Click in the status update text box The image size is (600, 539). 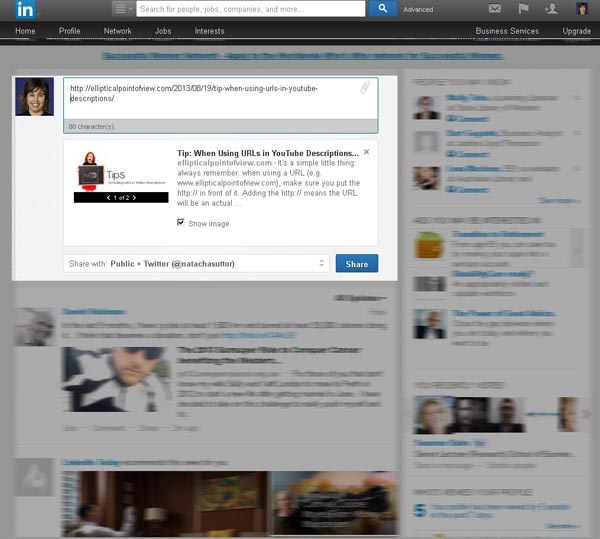click(x=220, y=99)
